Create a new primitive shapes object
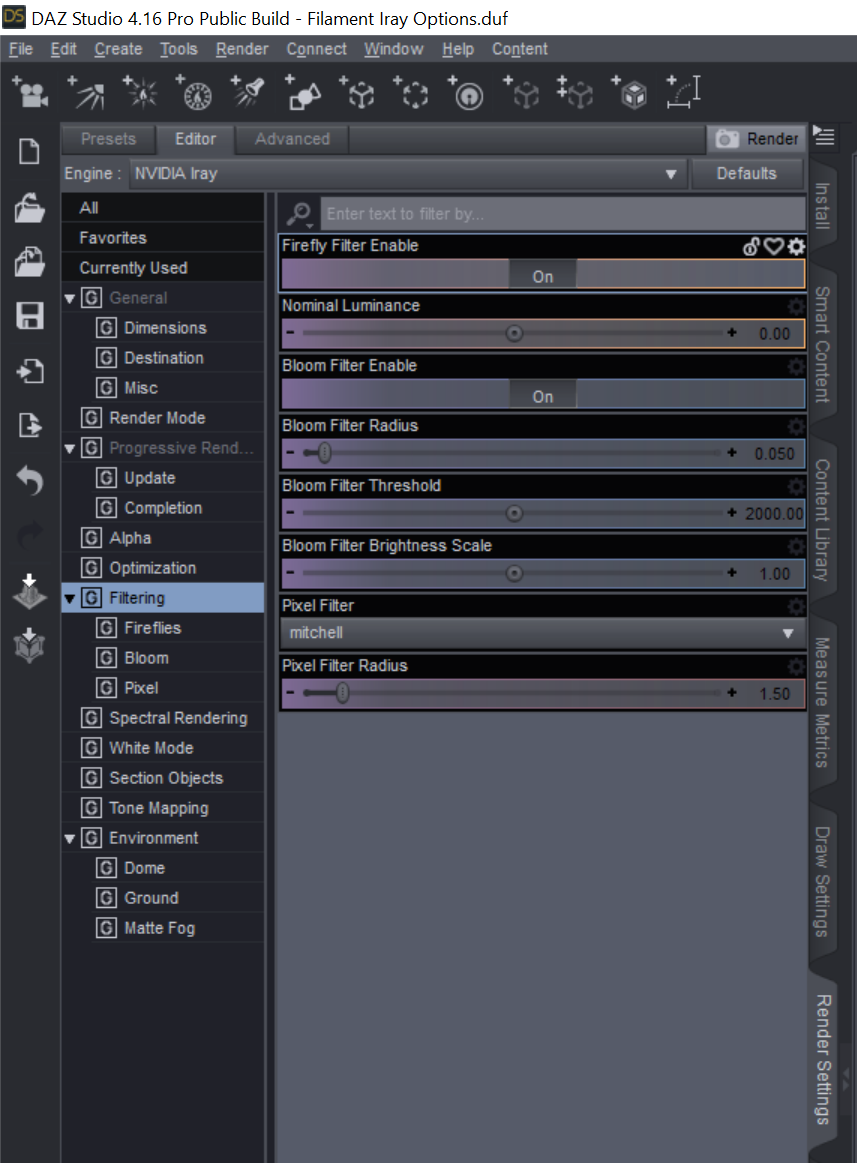 pos(303,93)
